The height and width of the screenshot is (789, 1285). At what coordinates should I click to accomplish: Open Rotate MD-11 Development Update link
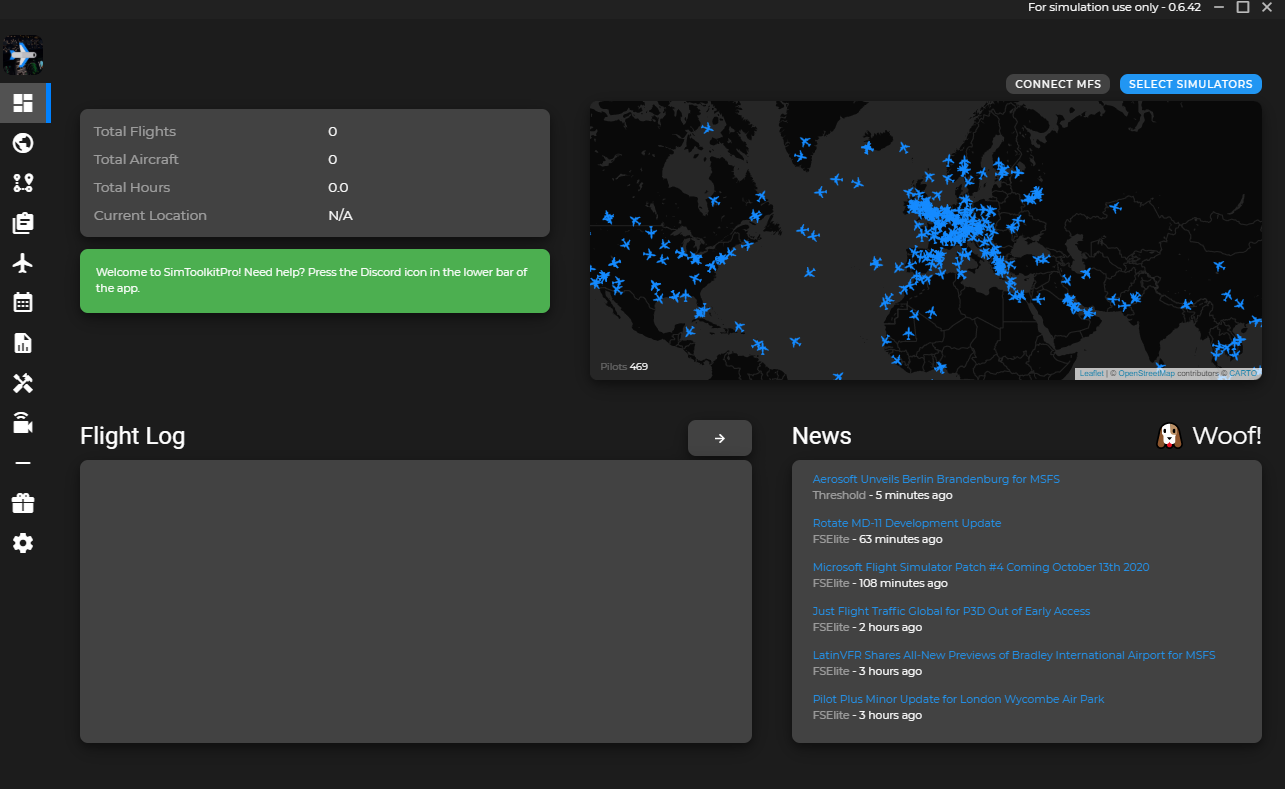point(907,523)
